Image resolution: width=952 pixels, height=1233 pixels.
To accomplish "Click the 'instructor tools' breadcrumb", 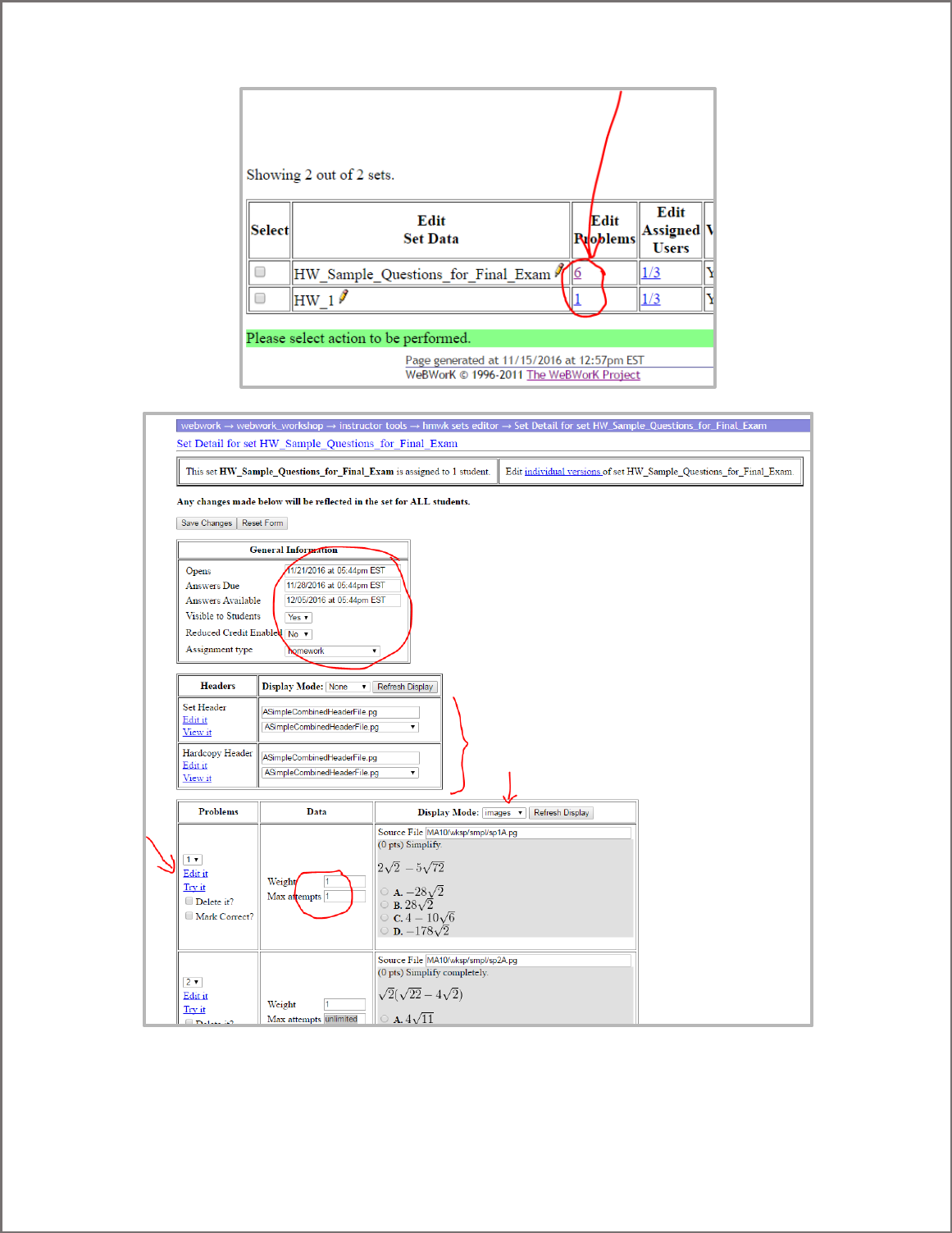I will 373,426.
